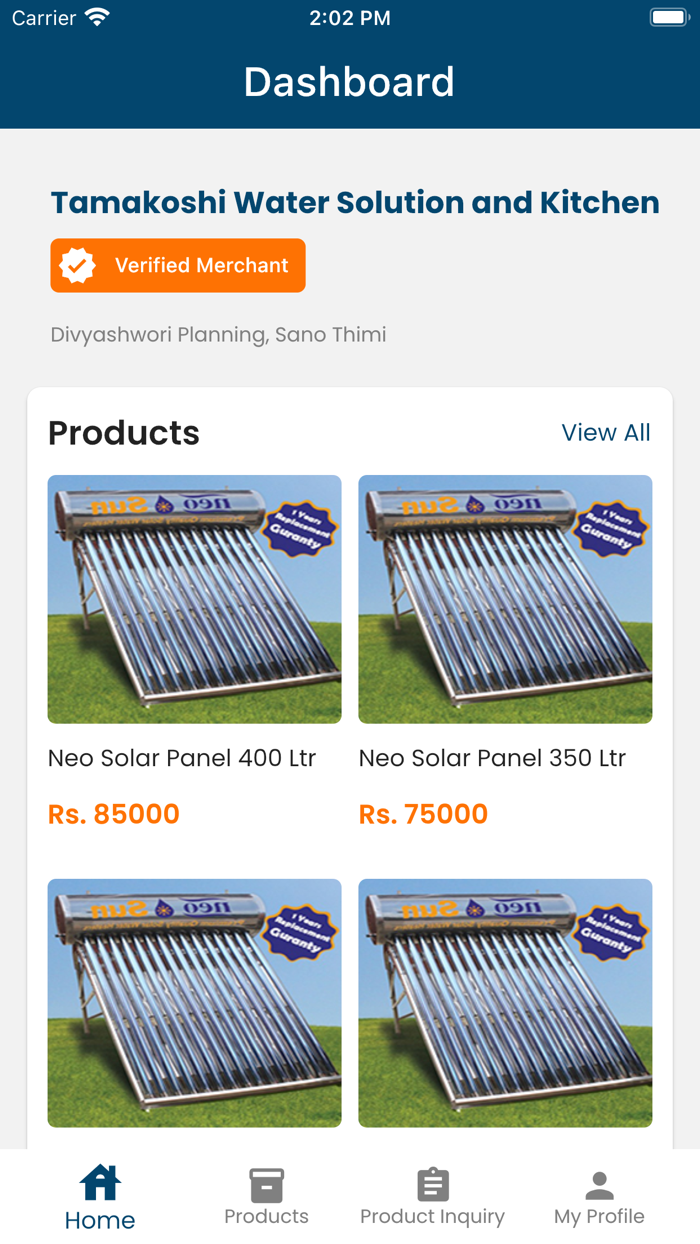Click the Verified Merchant button
Viewport: 700px width, 1244px height.
tap(178, 266)
